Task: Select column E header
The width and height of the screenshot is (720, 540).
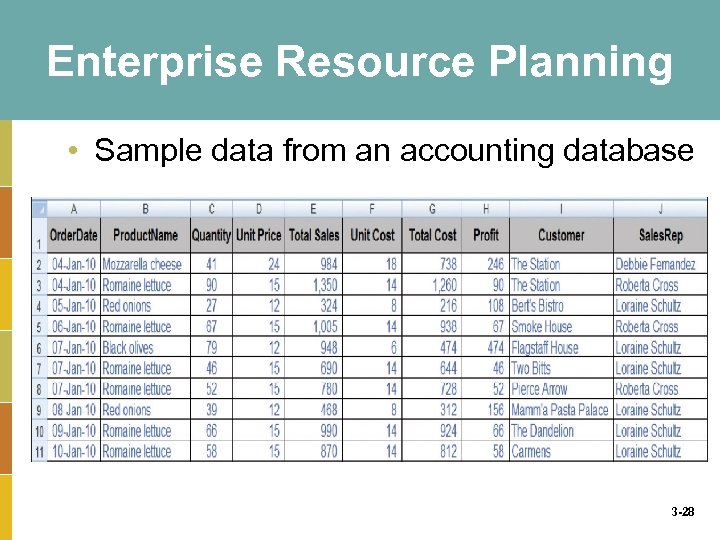Action: (314, 209)
